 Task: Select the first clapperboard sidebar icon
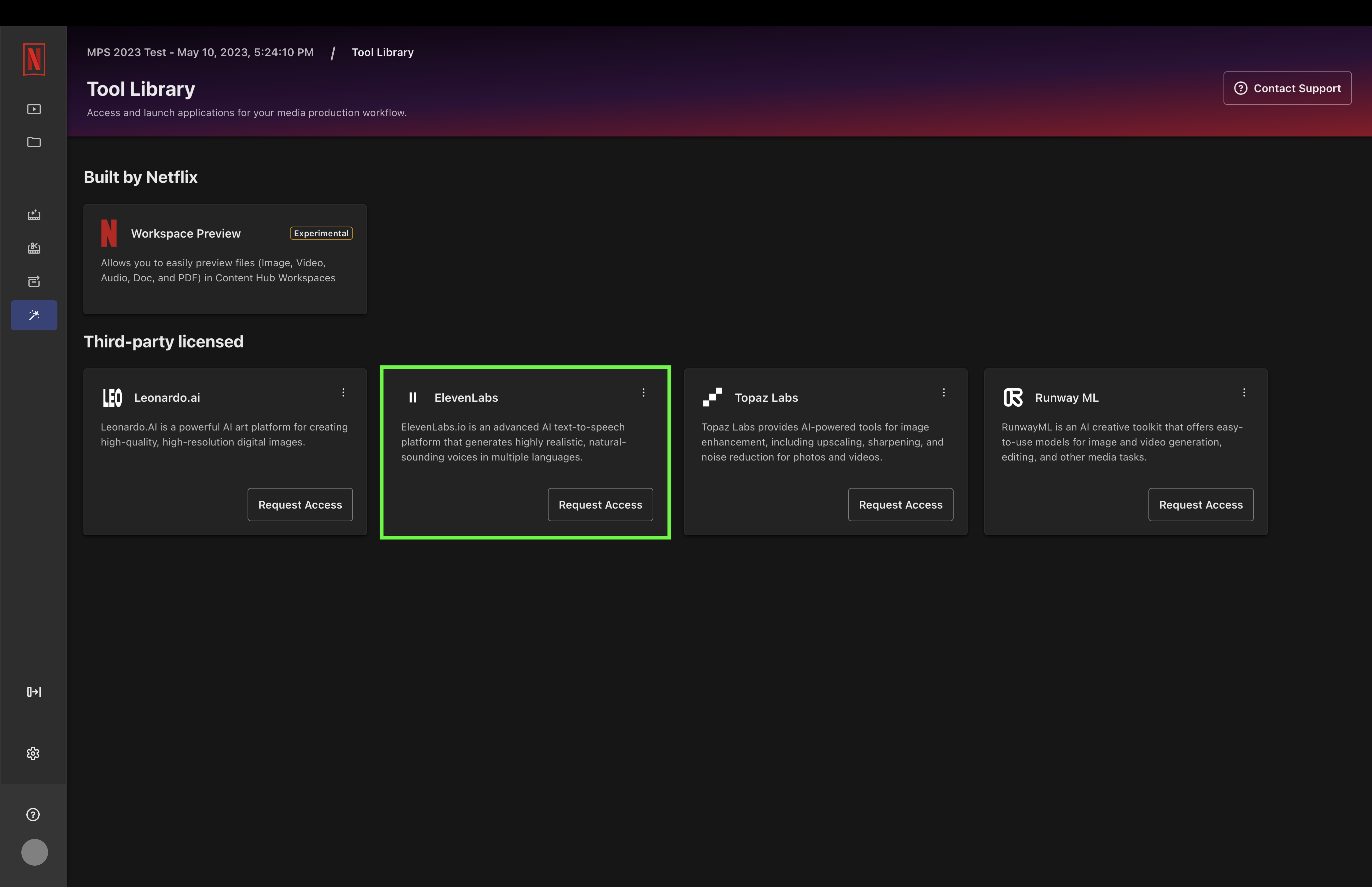[34, 215]
